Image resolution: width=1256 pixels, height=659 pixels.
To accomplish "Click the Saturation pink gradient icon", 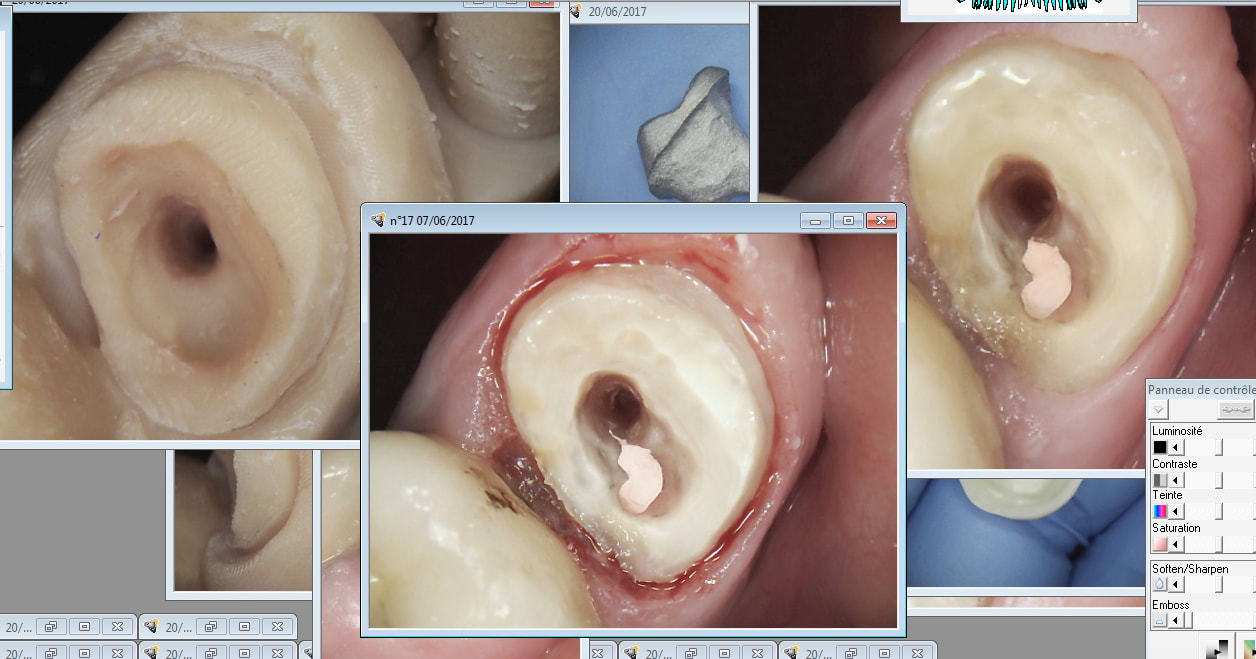I will click(1160, 544).
